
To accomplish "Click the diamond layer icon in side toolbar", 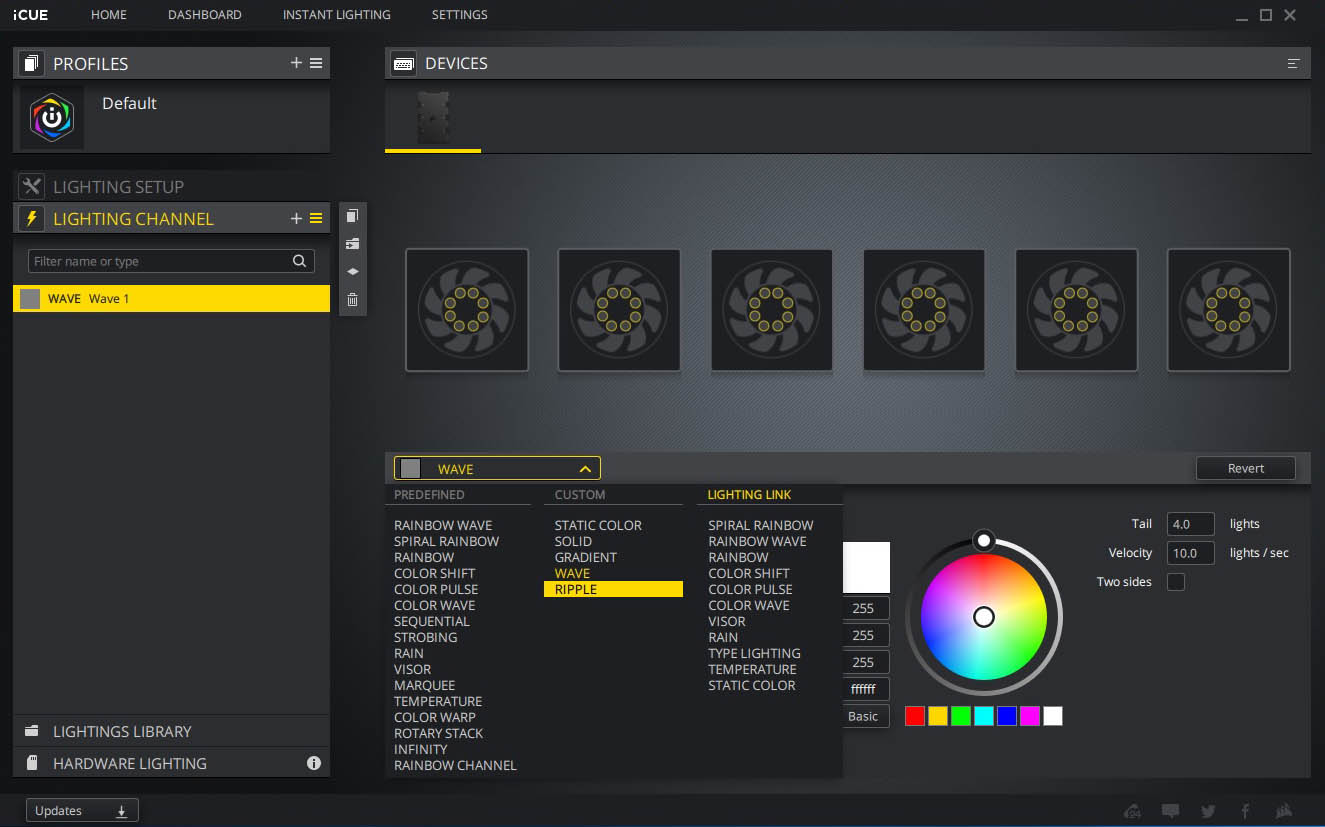I will pos(352,272).
